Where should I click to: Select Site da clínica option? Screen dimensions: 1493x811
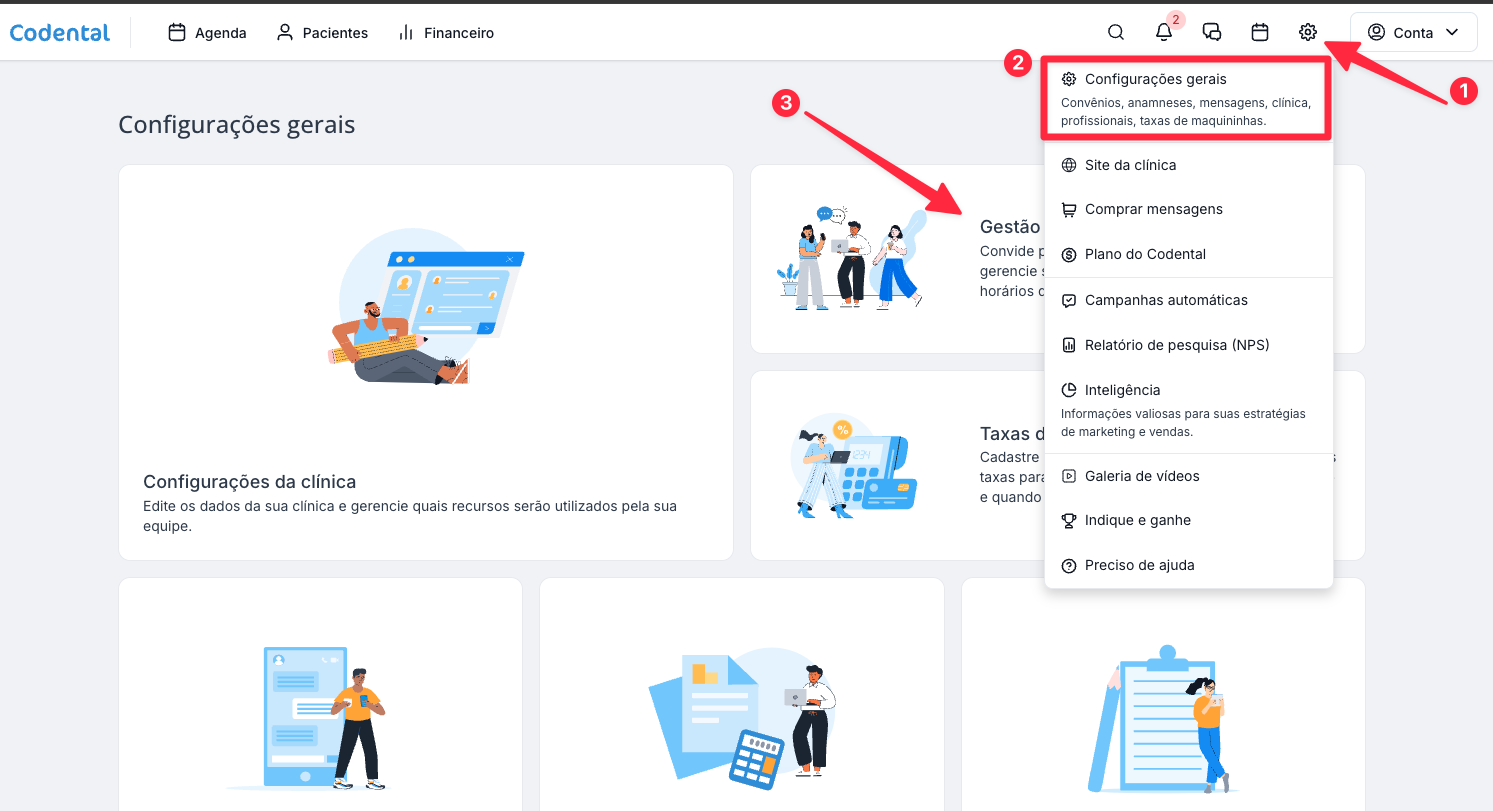tap(1130, 165)
